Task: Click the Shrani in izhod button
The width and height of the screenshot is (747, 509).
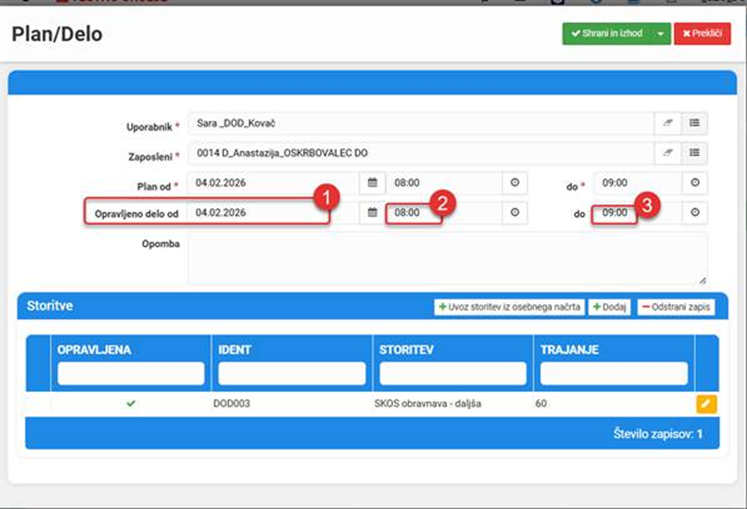Action: [607, 34]
